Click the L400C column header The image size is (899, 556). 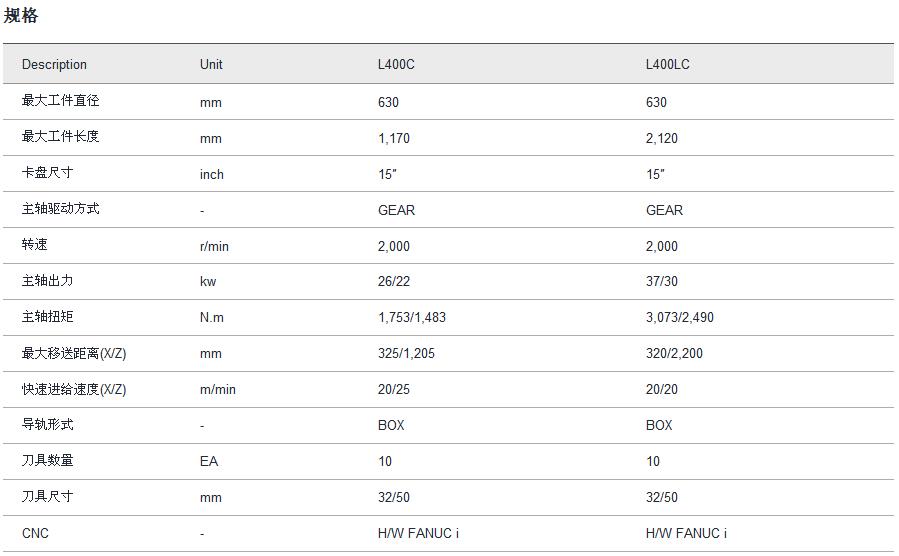click(396, 65)
